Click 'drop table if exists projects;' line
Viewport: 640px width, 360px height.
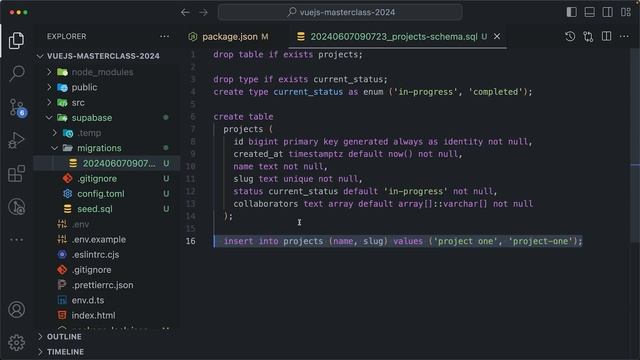point(288,55)
